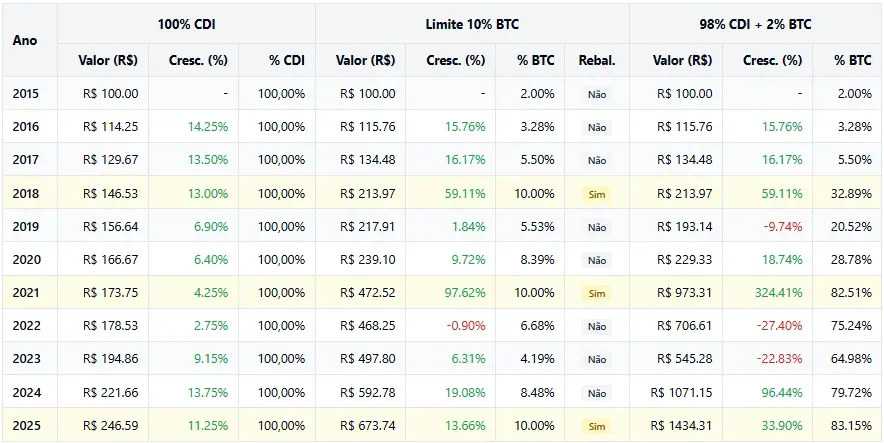Select the value "R$ 129.67"
The image size is (884, 443).
click(110, 160)
